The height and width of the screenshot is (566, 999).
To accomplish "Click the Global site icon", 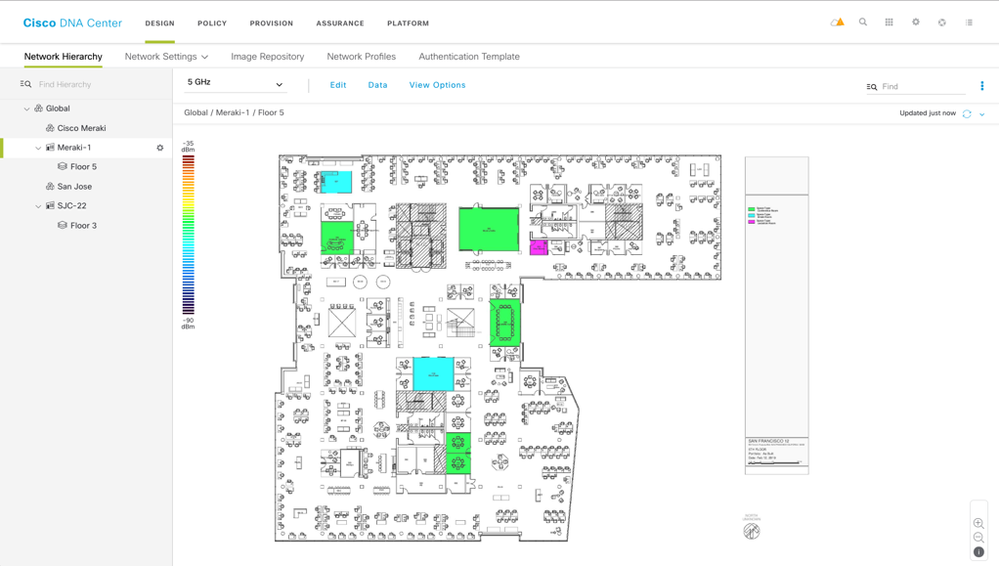I will tap(38, 108).
